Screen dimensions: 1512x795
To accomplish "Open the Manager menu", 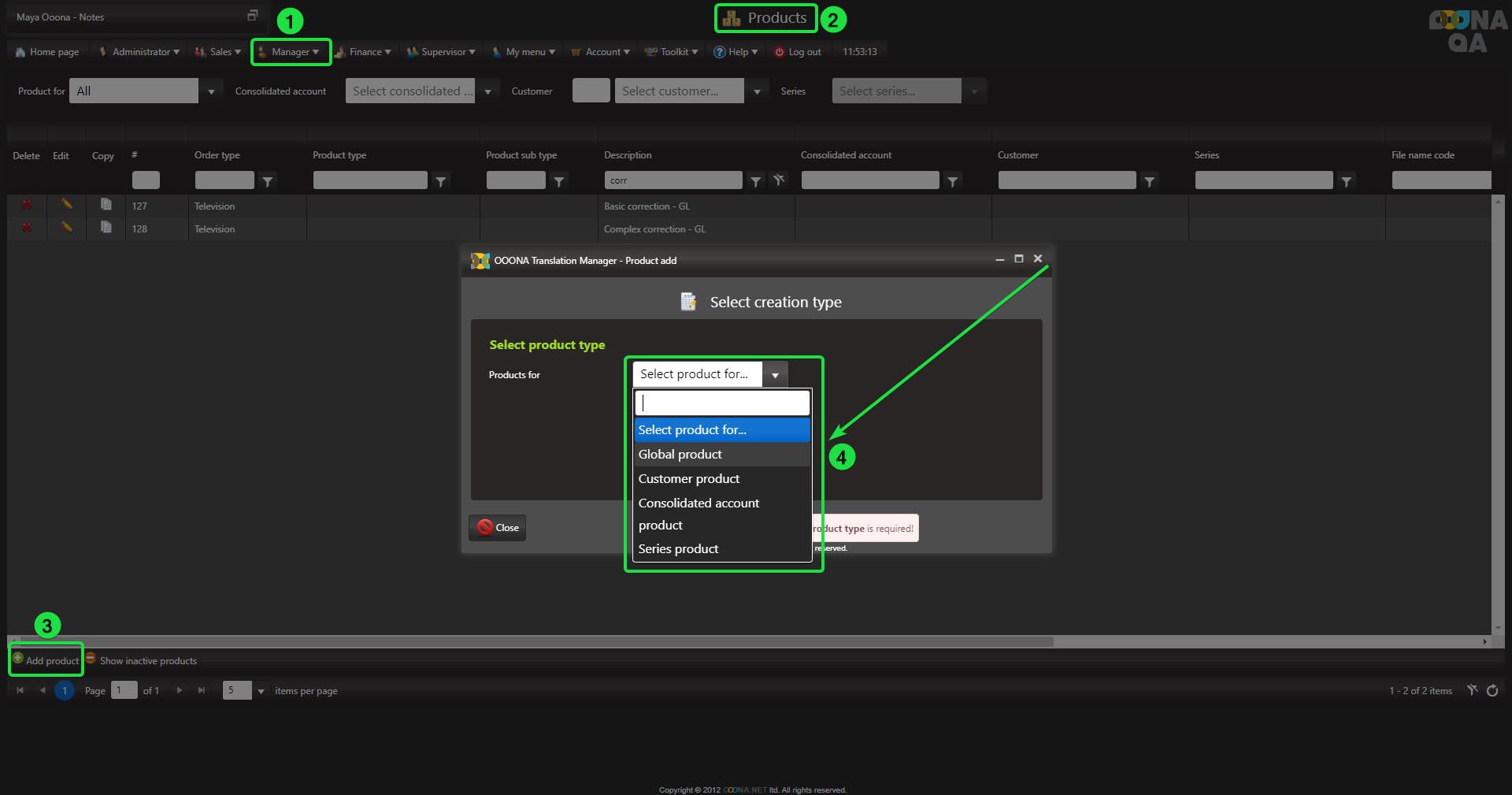I will pyautogui.click(x=291, y=52).
